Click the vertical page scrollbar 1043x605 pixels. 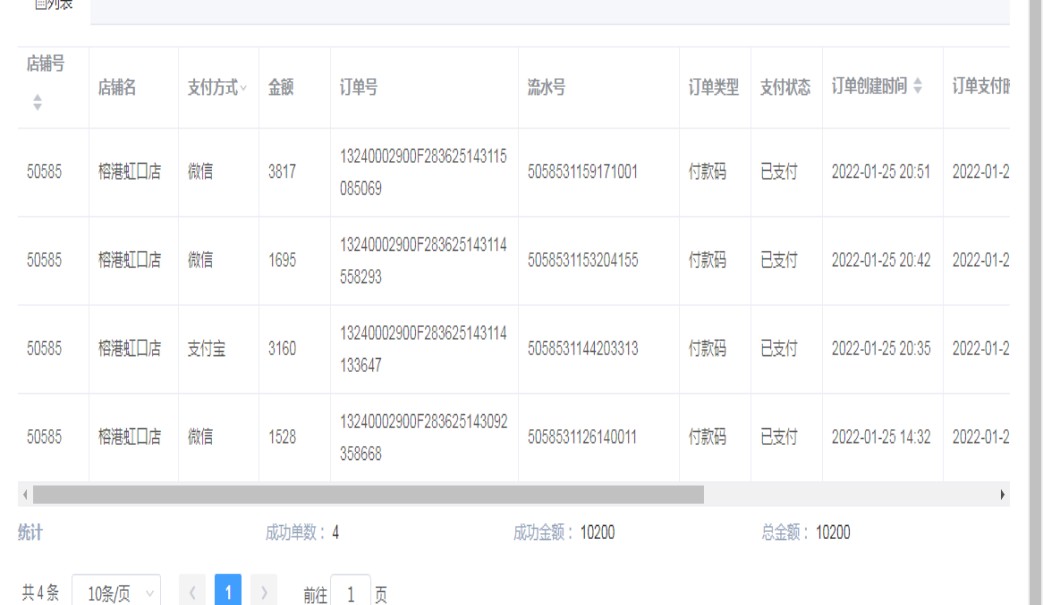tap(1036, 300)
